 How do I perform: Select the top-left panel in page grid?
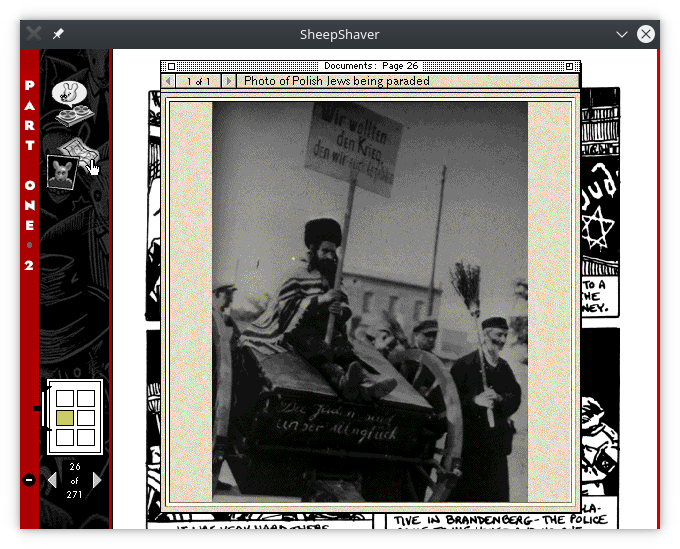(x=64, y=398)
